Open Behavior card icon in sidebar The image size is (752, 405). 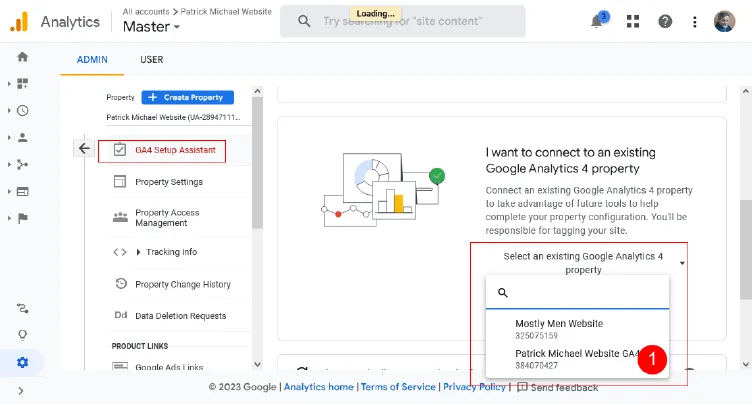pyautogui.click(x=23, y=191)
